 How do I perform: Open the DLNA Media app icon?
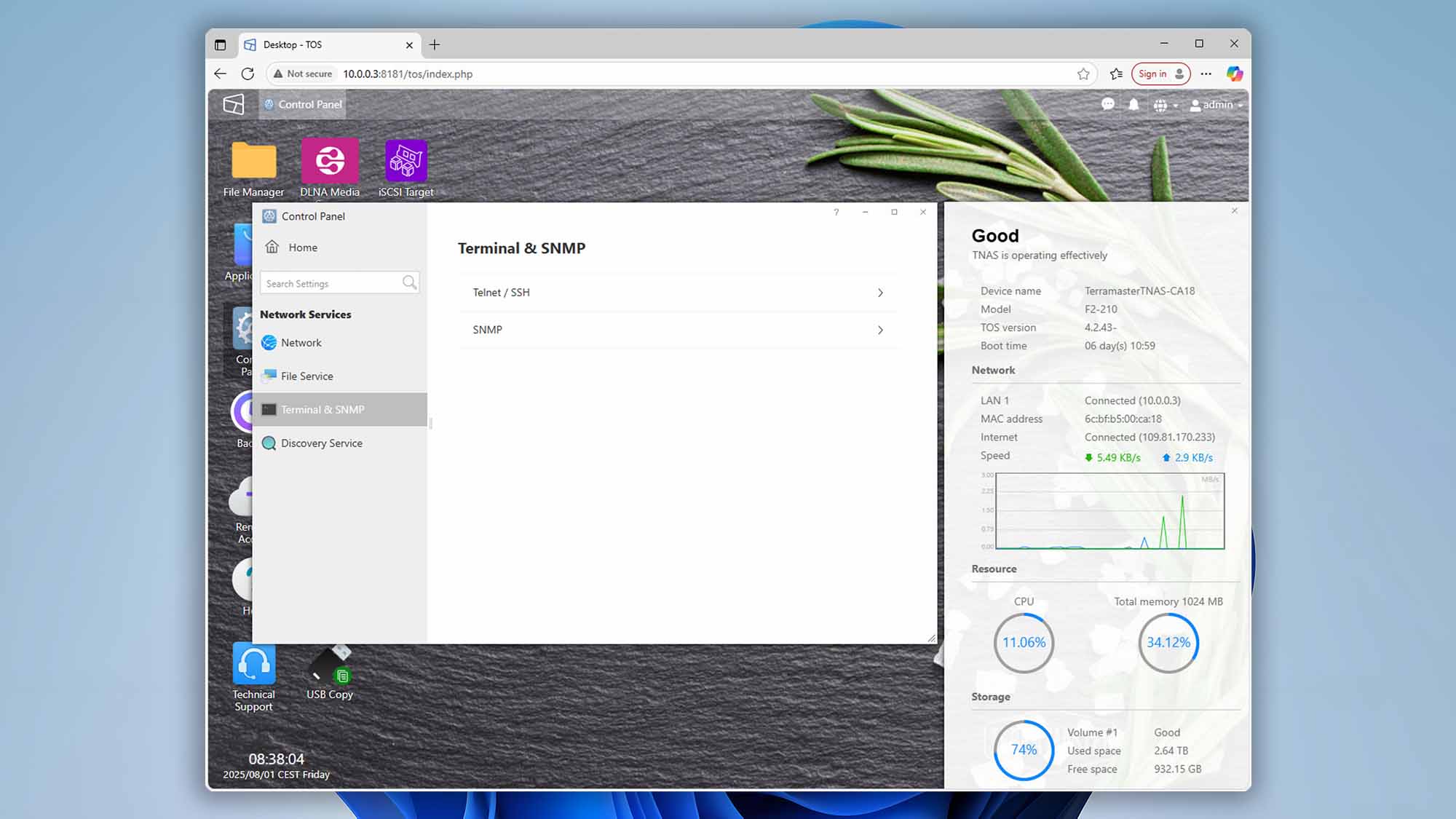(330, 160)
